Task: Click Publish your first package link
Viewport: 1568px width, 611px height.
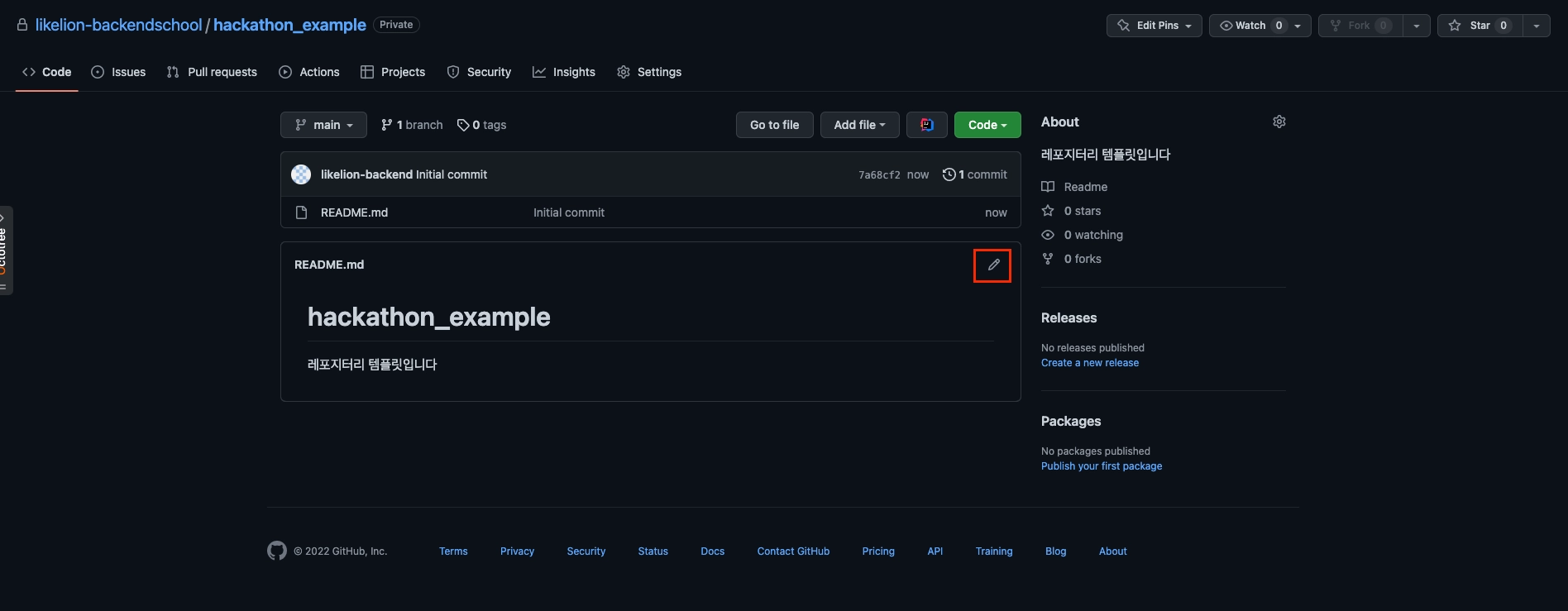Action: pos(1102,466)
